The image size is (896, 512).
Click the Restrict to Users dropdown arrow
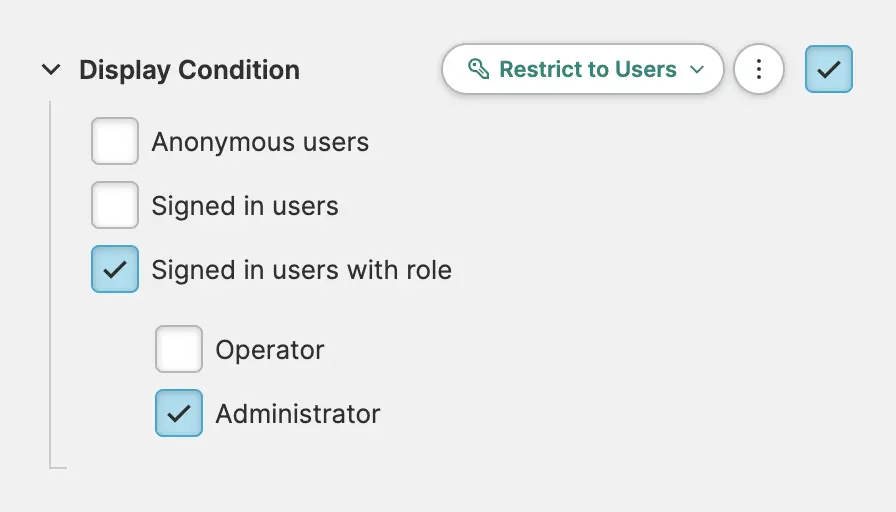[697, 70]
